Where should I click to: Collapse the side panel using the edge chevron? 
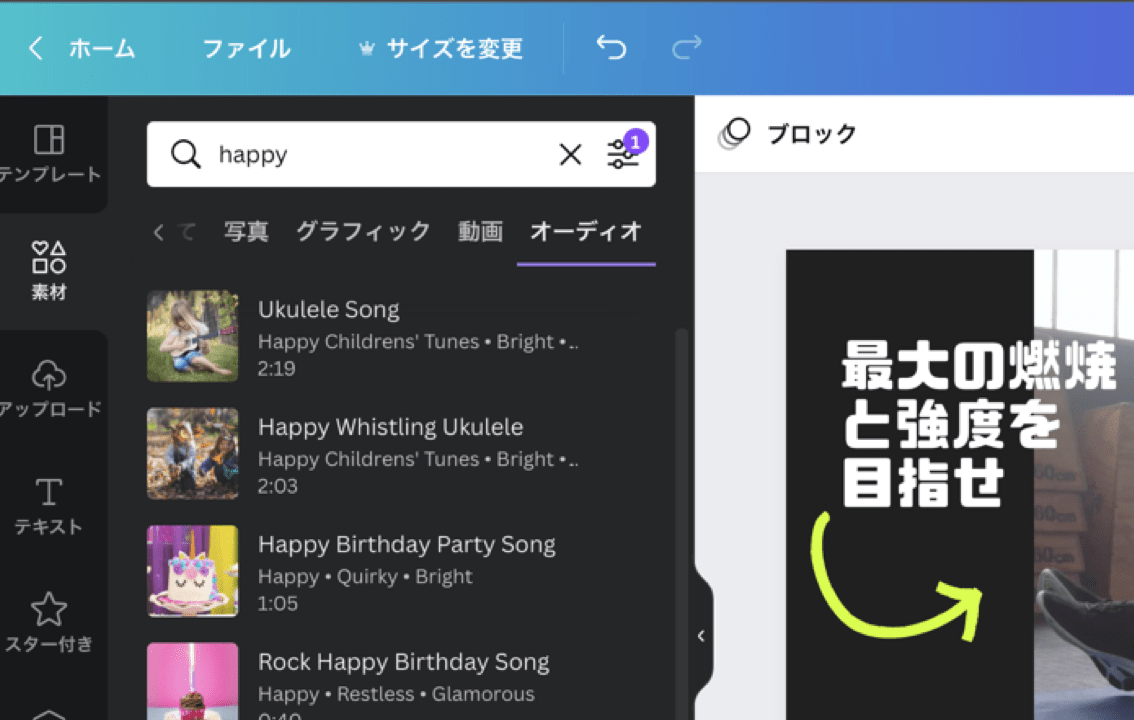pyautogui.click(x=700, y=636)
